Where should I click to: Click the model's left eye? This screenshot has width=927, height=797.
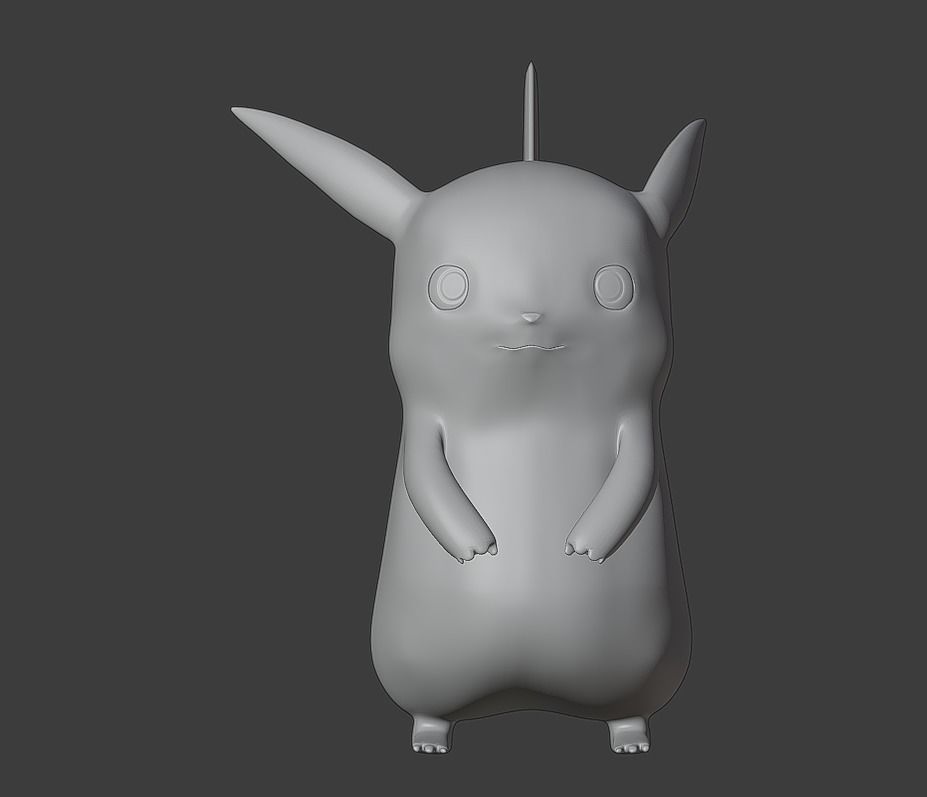(452, 286)
